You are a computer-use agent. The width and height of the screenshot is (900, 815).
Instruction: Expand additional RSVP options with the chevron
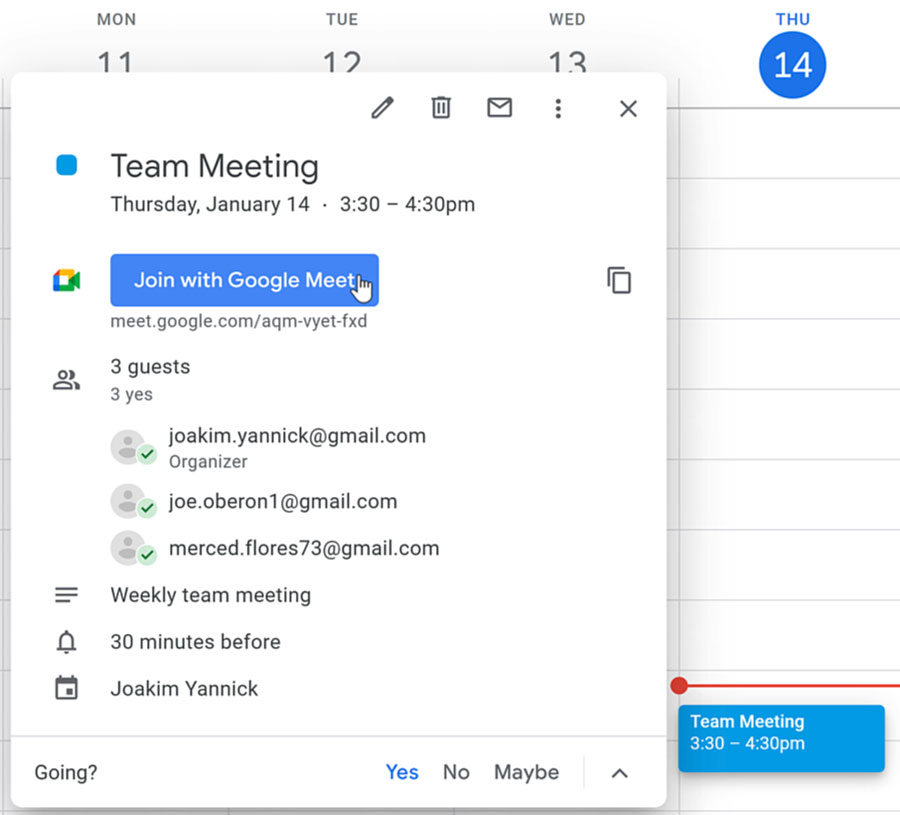619,772
